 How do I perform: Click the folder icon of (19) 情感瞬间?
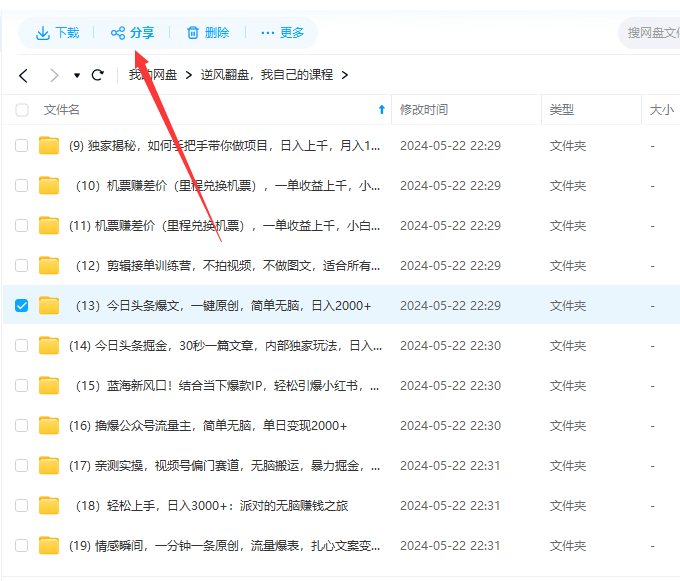[49, 545]
